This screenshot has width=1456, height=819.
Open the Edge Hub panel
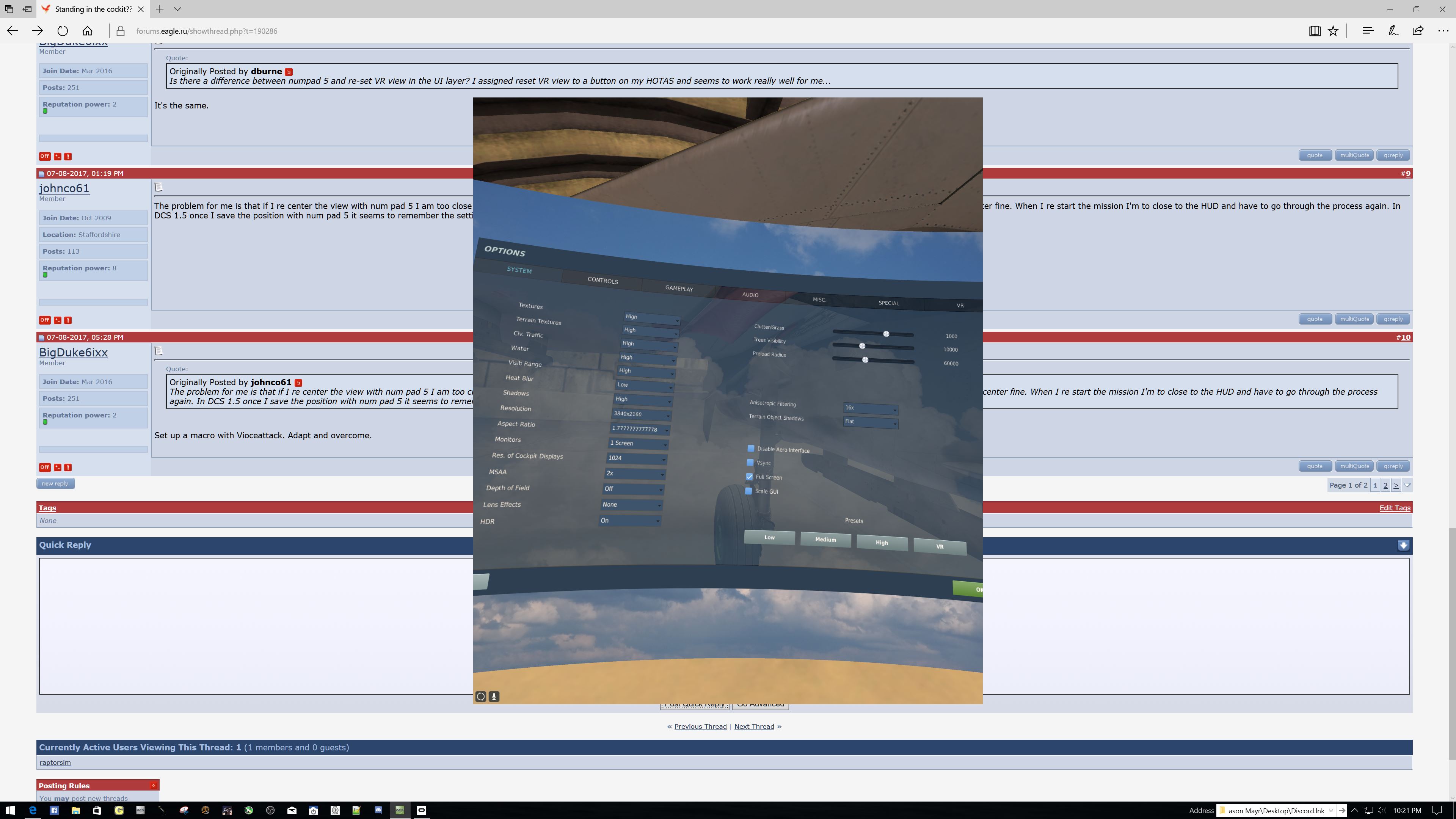[x=1367, y=30]
